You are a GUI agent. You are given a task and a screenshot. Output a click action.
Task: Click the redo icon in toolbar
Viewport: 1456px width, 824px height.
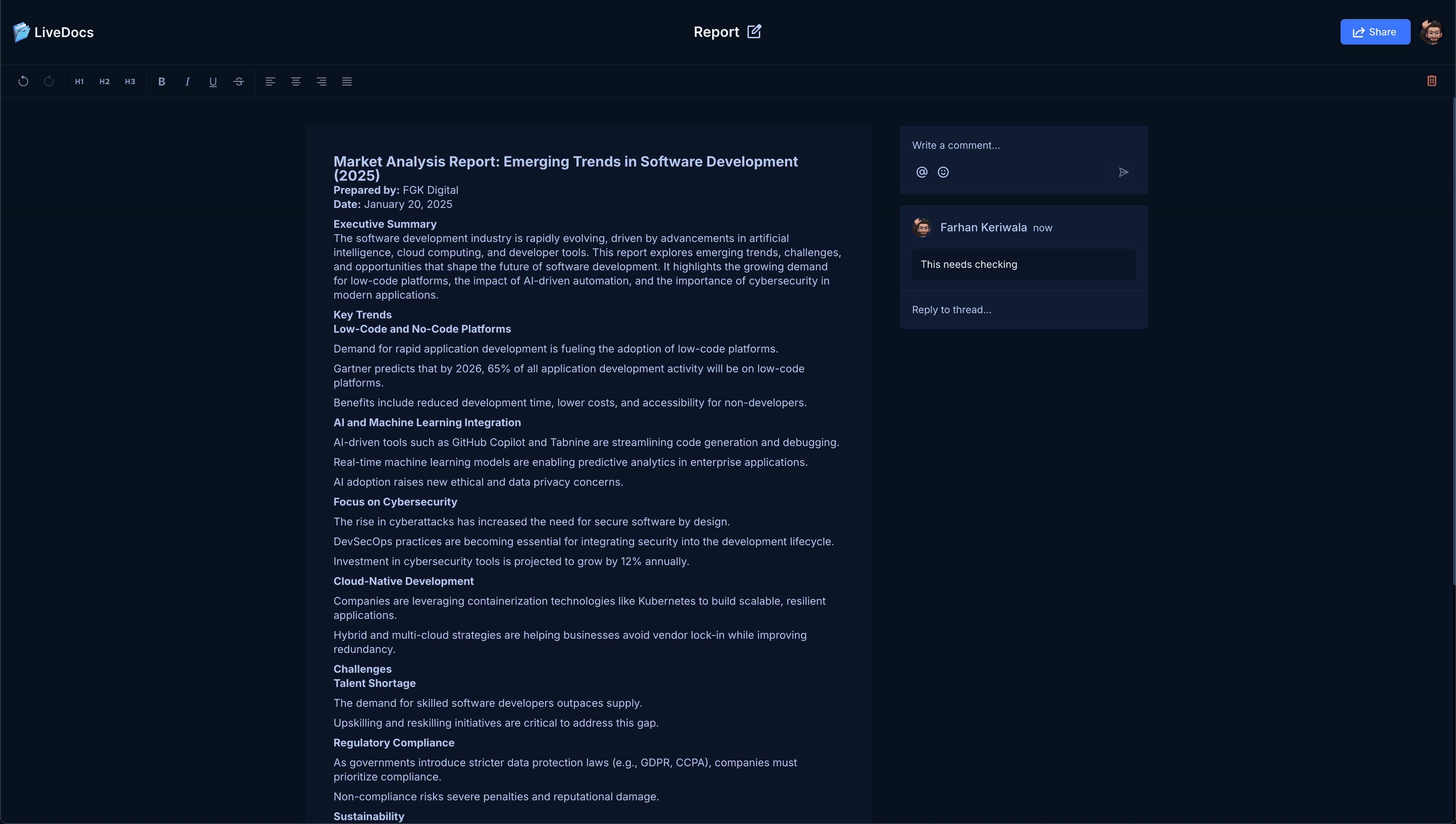click(x=49, y=82)
